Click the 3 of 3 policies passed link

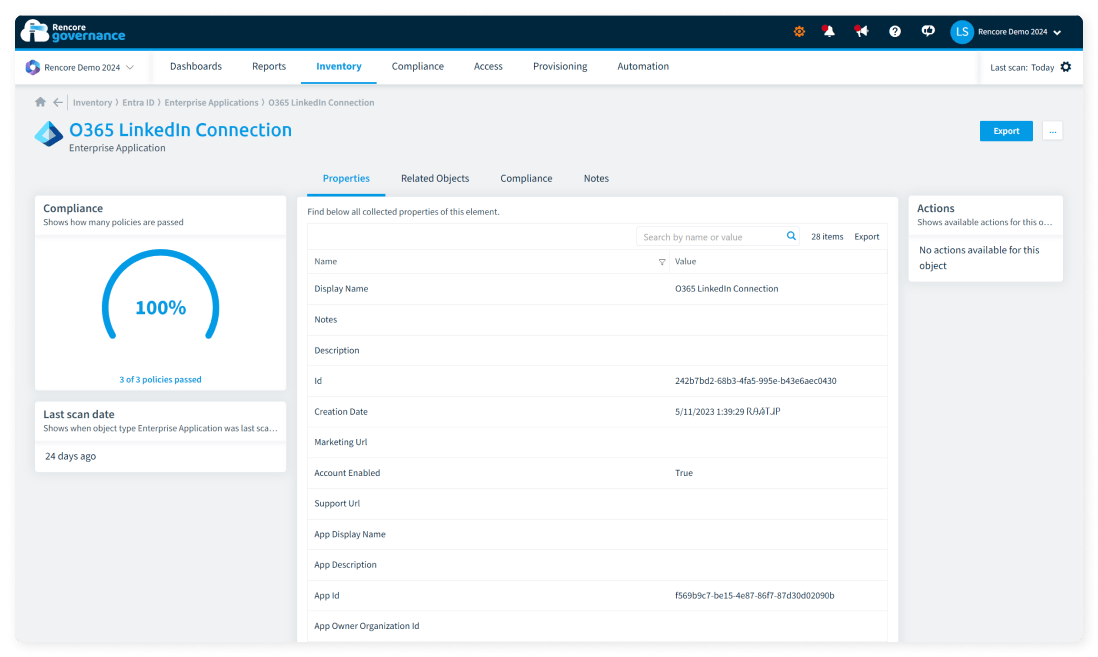(160, 380)
